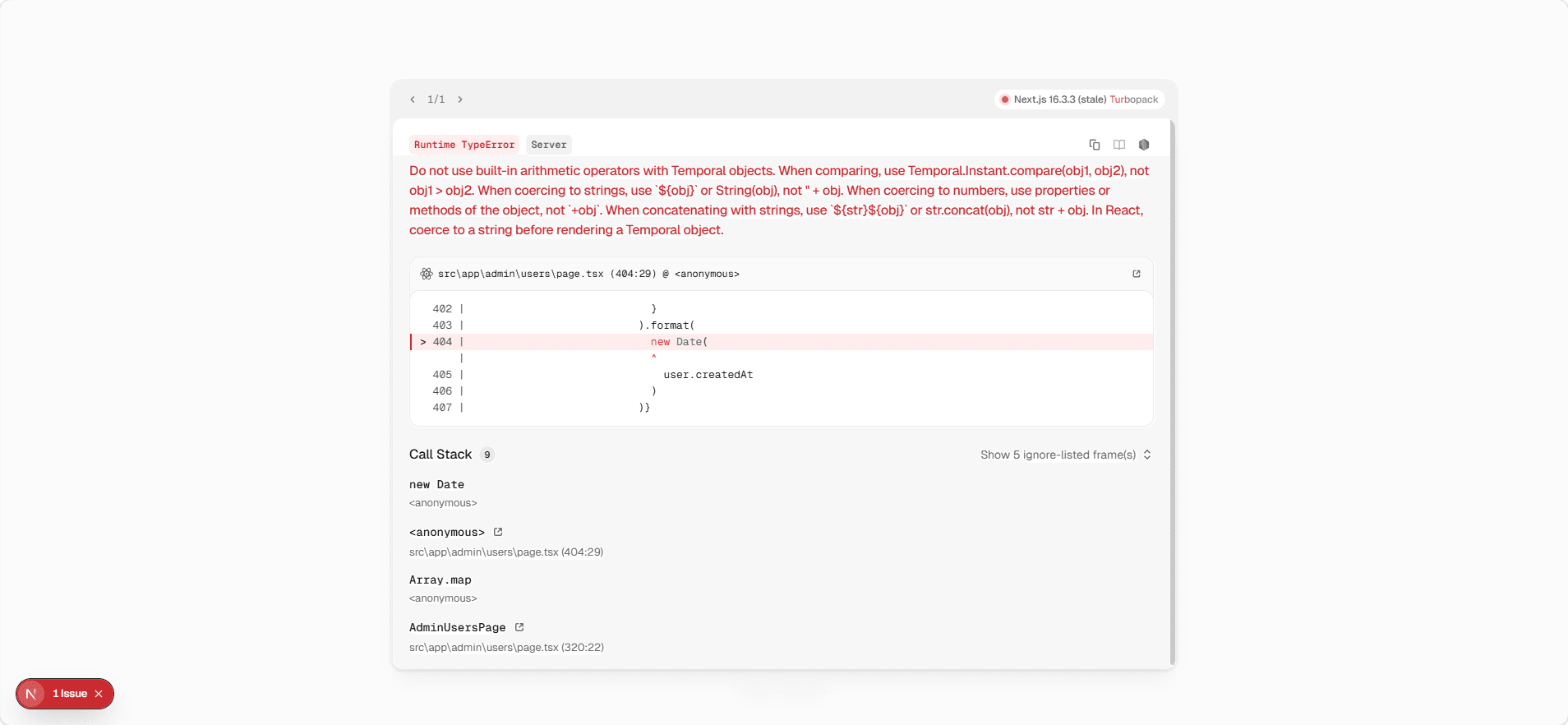Open the AdminUsersPage frame in editor
Image resolution: width=1568 pixels, height=725 pixels.
coord(519,627)
